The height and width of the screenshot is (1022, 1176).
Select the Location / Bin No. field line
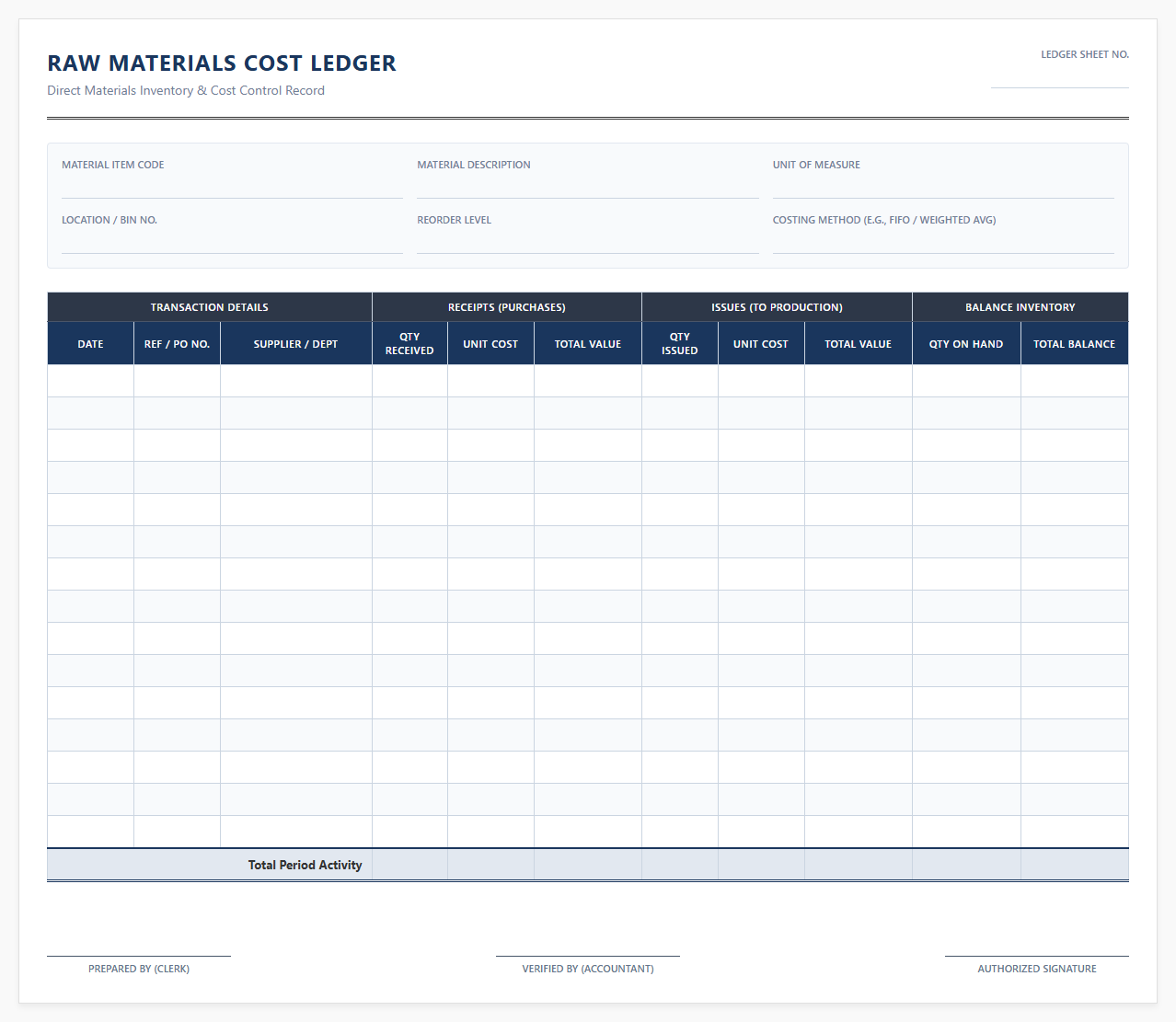pyautogui.click(x=232, y=243)
